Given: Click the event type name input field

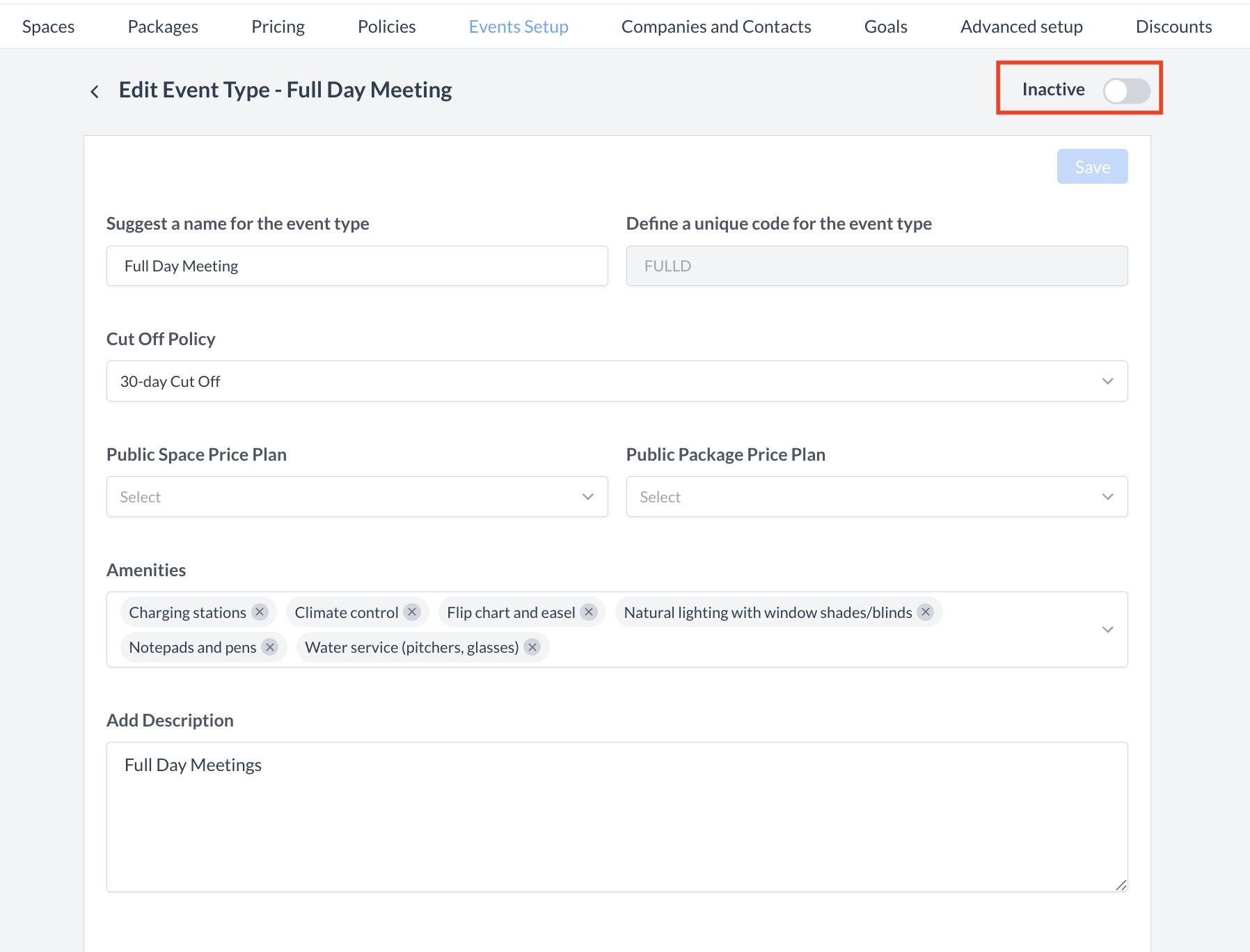Looking at the screenshot, I should (x=357, y=266).
